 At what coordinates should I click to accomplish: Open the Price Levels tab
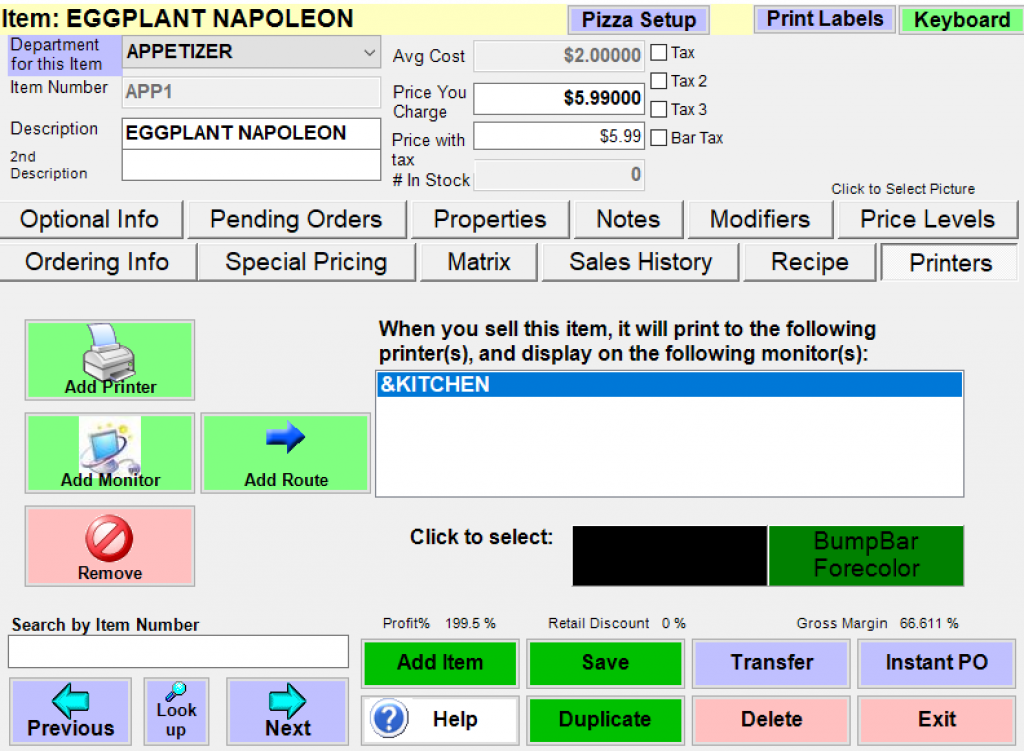pyautogui.click(x=927, y=219)
